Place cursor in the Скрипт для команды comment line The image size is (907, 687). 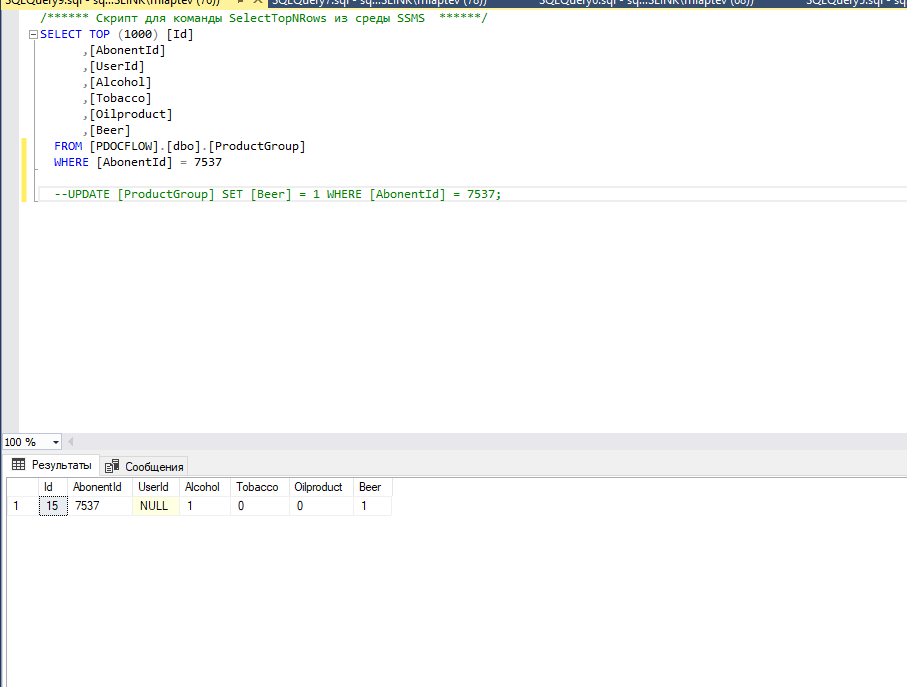(x=264, y=18)
